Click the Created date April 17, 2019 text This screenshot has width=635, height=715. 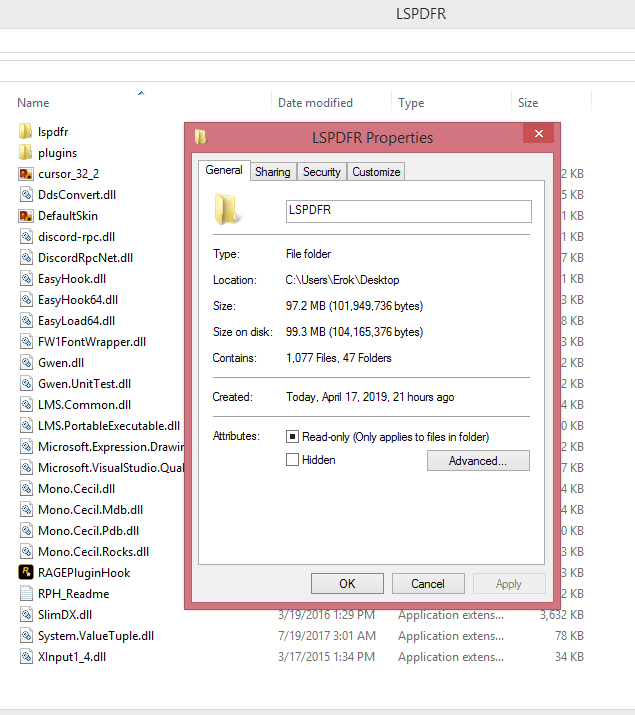[370, 397]
